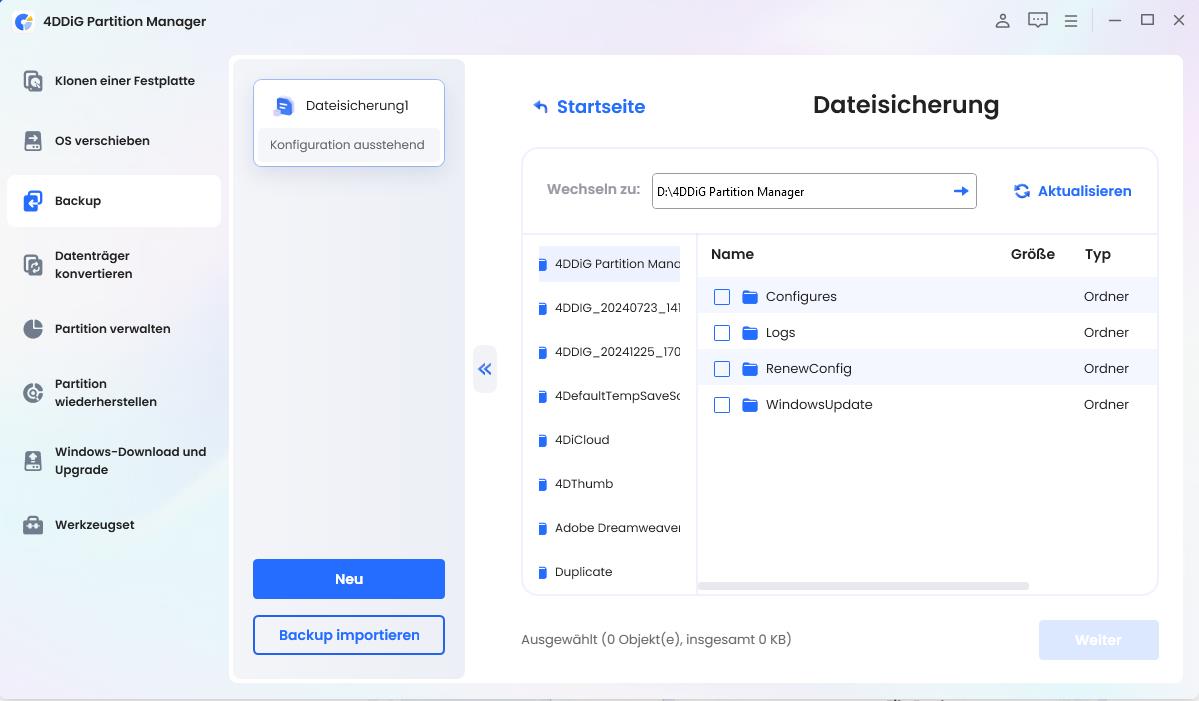Open the Werkzeugset section
The width and height of the screenshot is (1199, 701).
(x=95, y=524)
